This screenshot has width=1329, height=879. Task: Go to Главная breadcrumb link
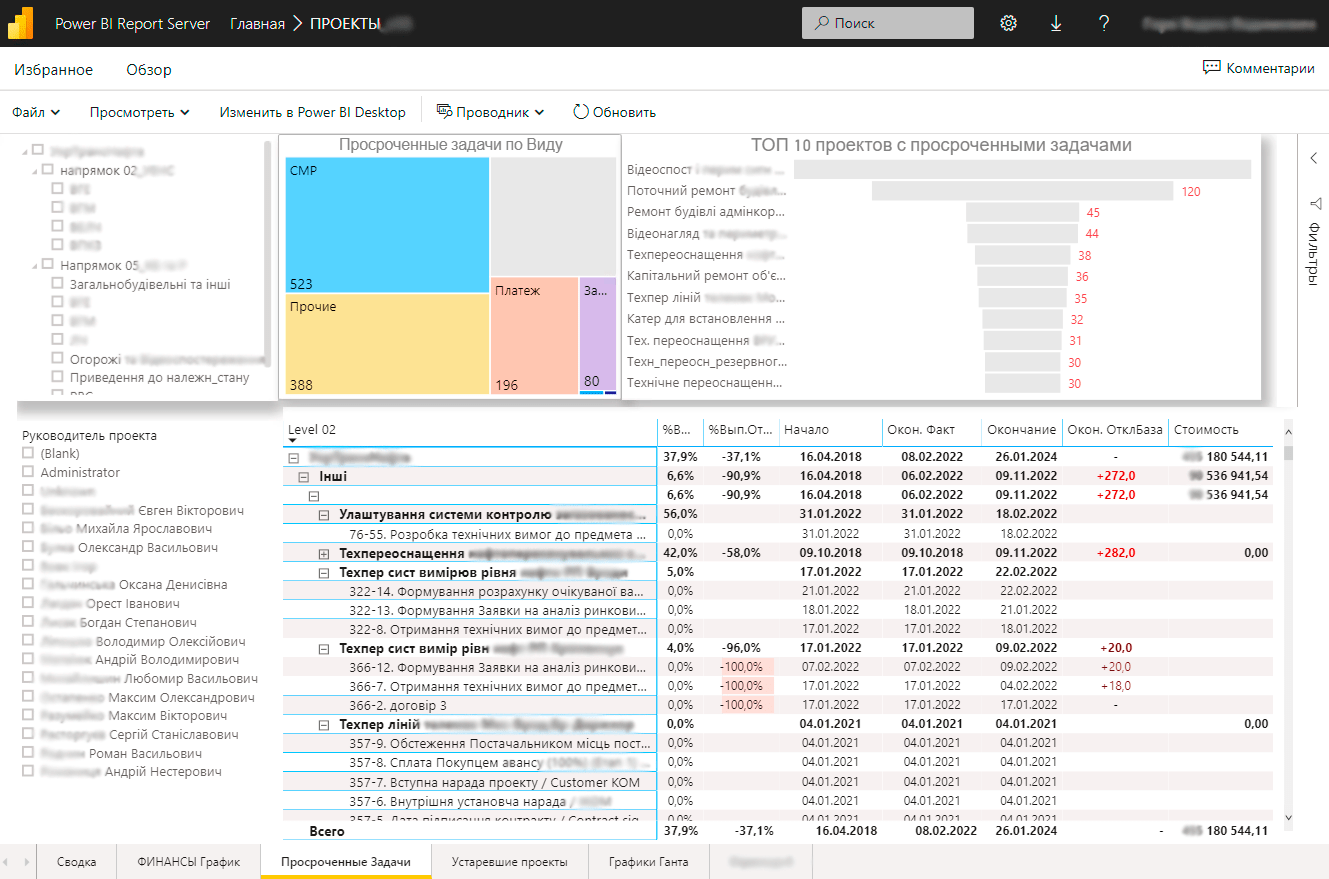257,23
